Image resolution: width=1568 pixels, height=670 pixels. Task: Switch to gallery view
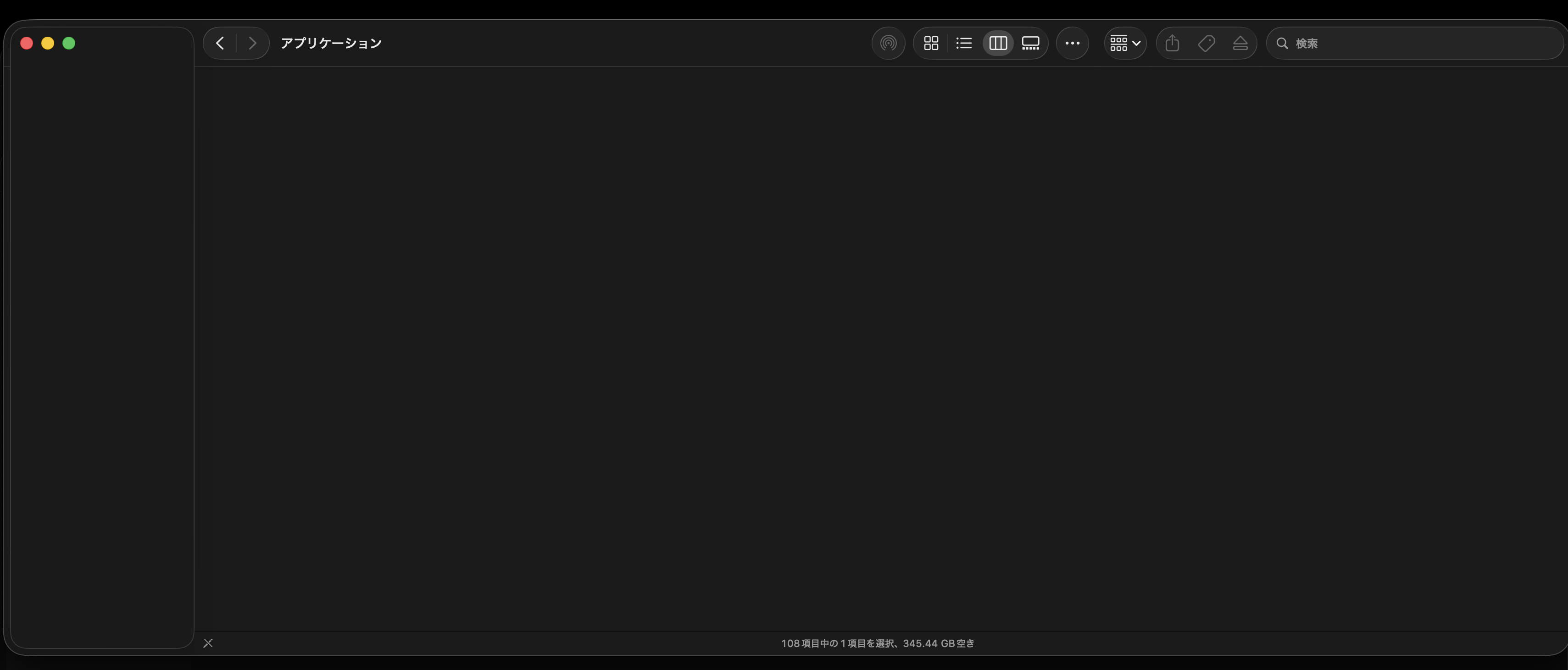click(1030, 43)
